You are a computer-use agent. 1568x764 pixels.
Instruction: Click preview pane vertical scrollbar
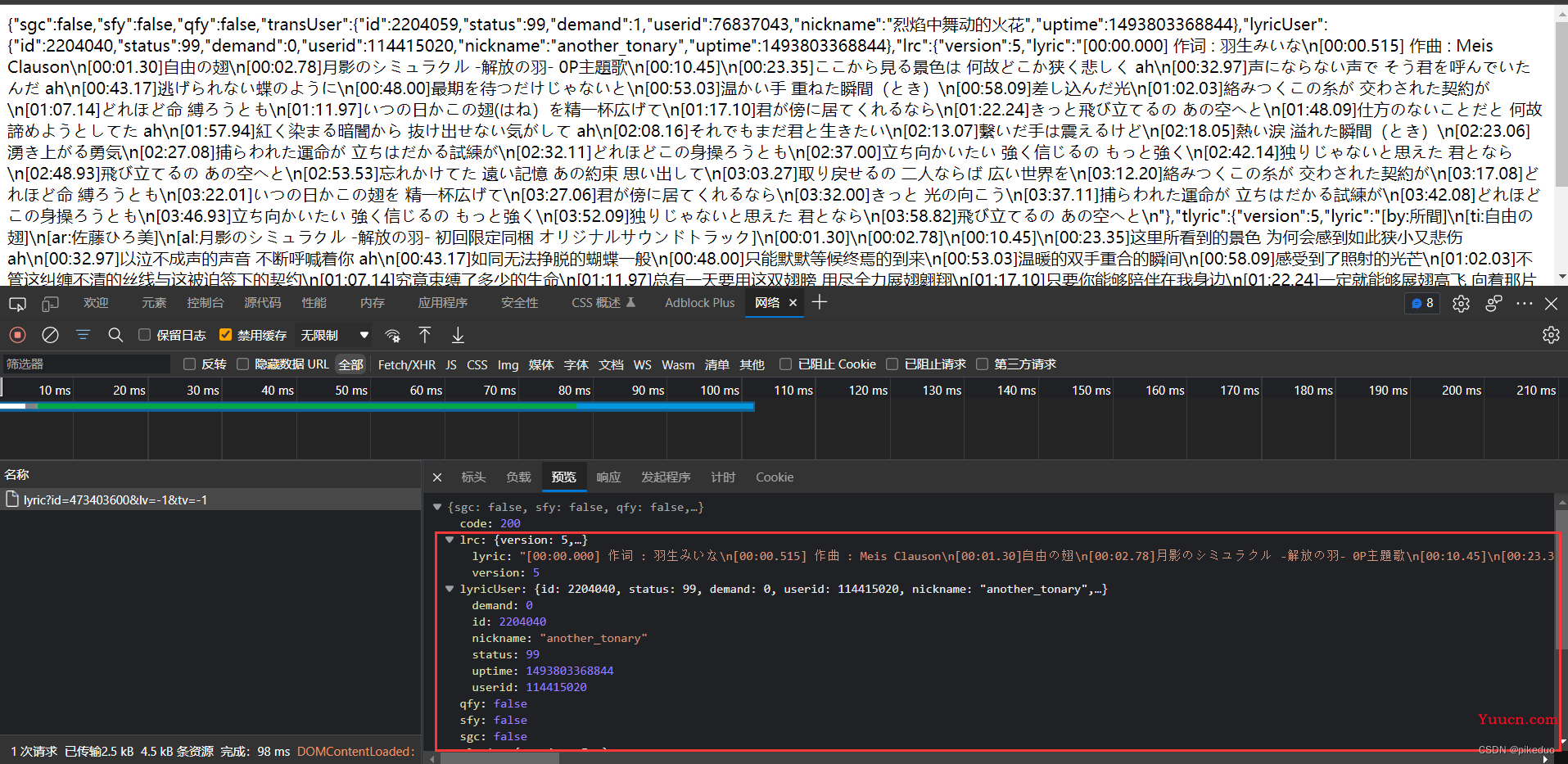click(1561, 578)
